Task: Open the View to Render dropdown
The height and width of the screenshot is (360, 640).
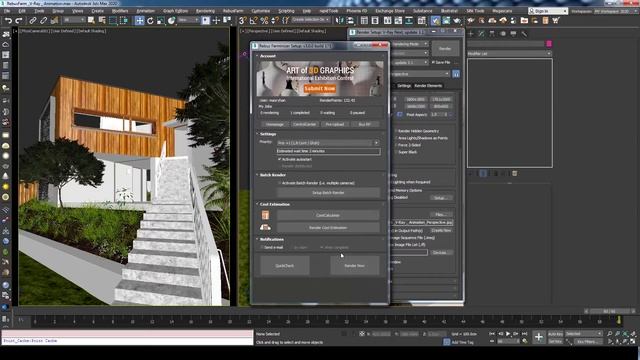Action: (420, 74)
